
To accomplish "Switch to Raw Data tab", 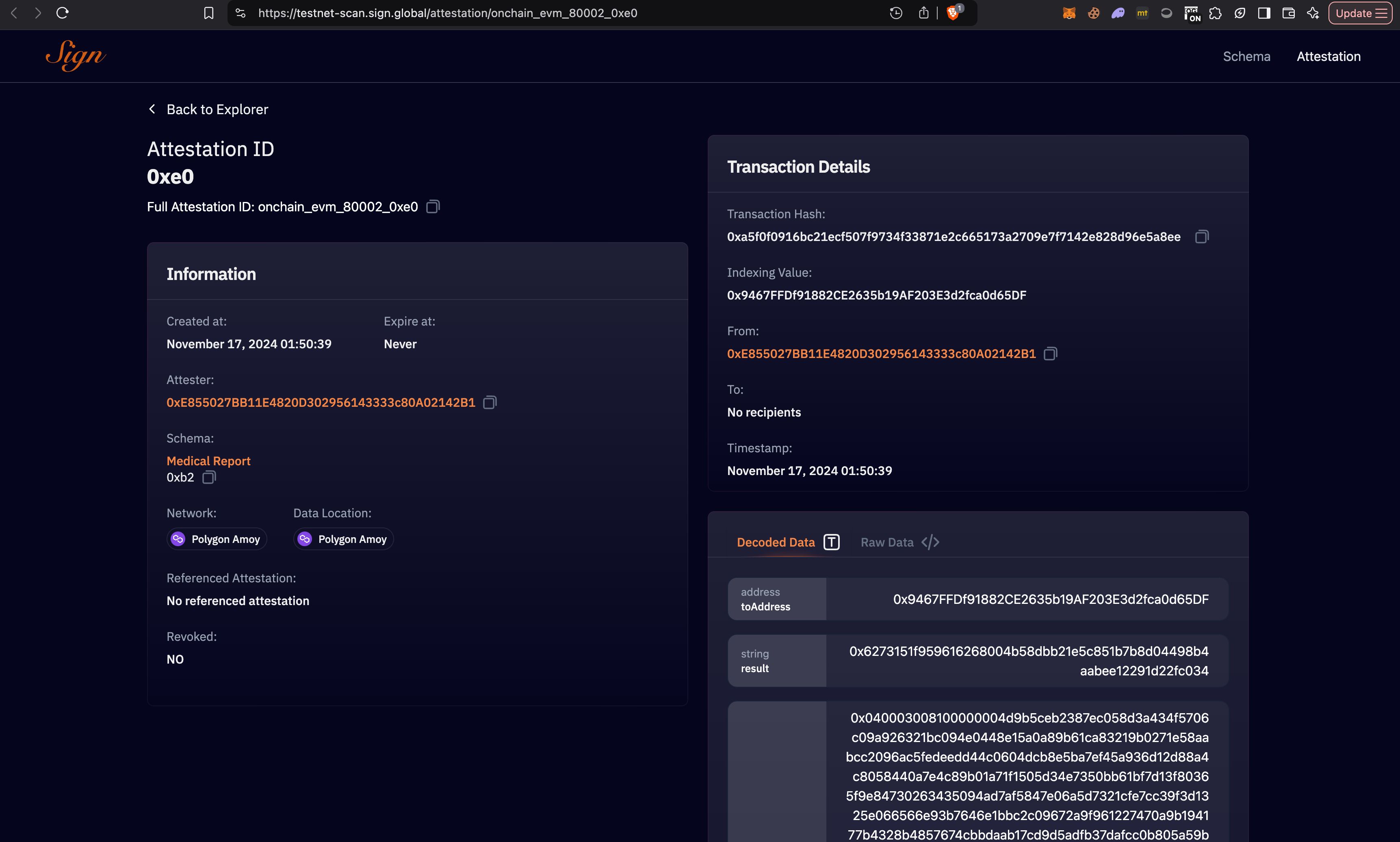I will [x=899, y=542].
